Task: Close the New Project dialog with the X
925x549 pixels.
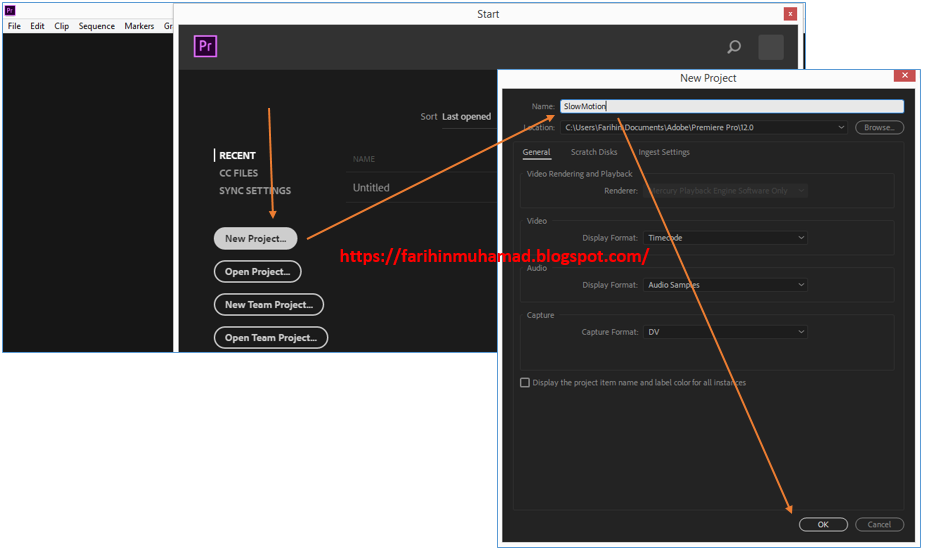Action: coord(904,75)
